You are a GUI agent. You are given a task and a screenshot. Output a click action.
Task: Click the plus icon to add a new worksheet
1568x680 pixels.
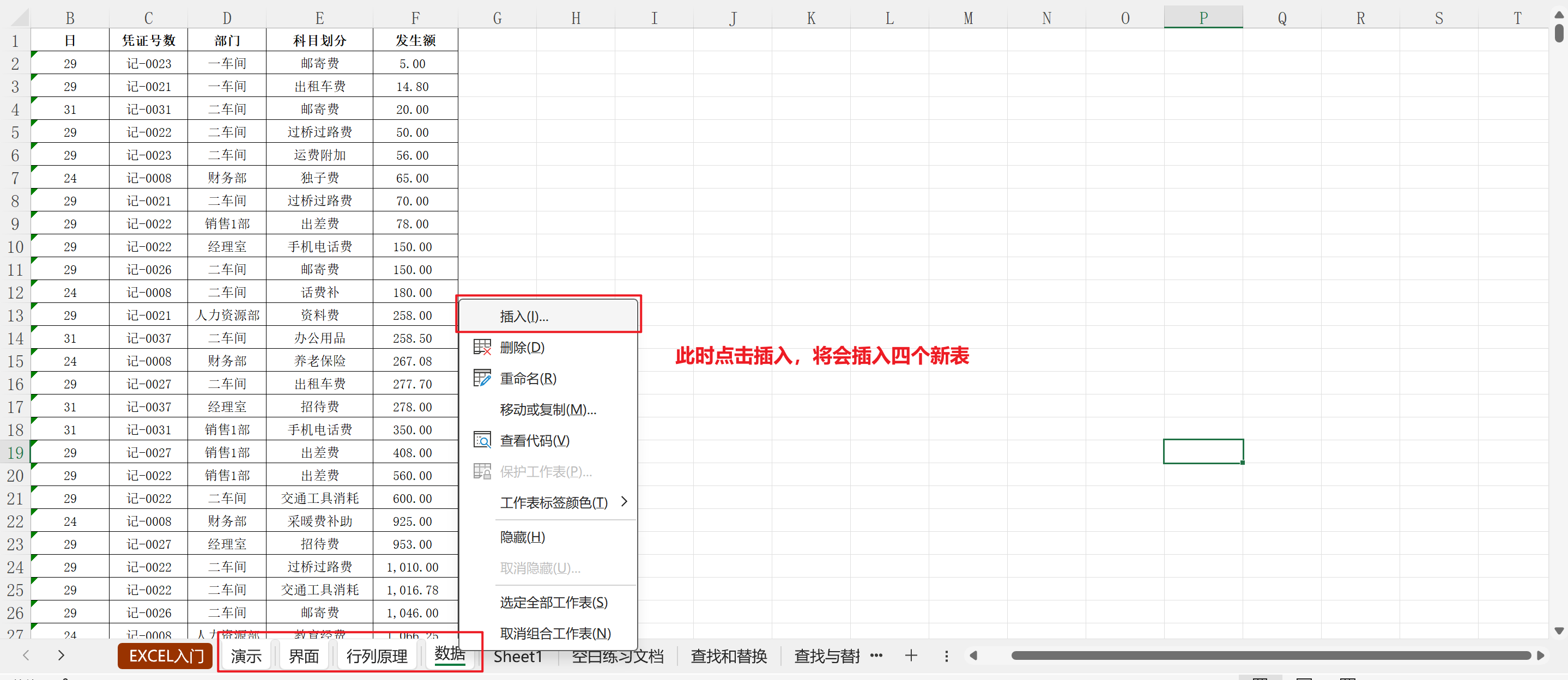pos(911,655)
